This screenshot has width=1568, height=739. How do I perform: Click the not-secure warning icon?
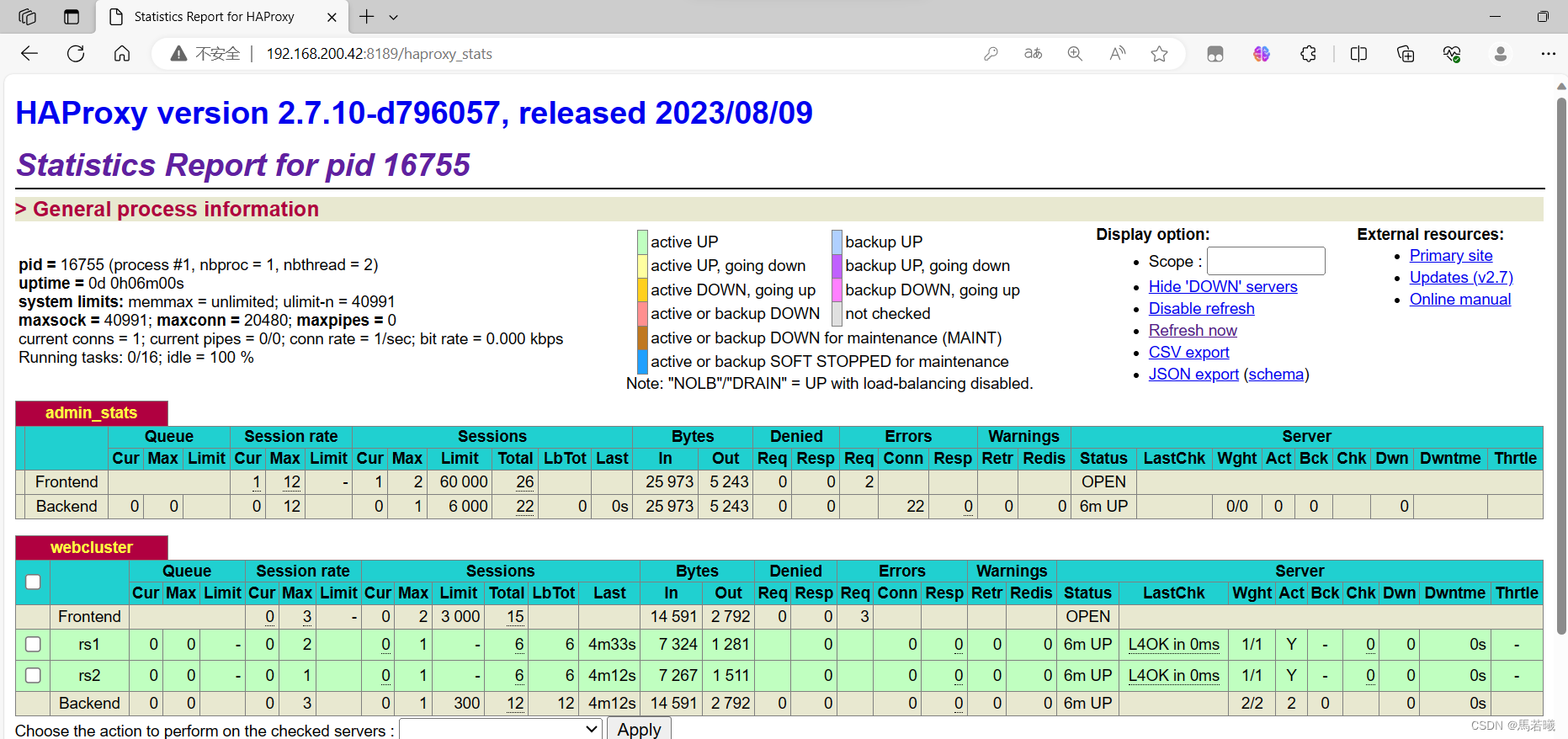[x=178, y=54]
